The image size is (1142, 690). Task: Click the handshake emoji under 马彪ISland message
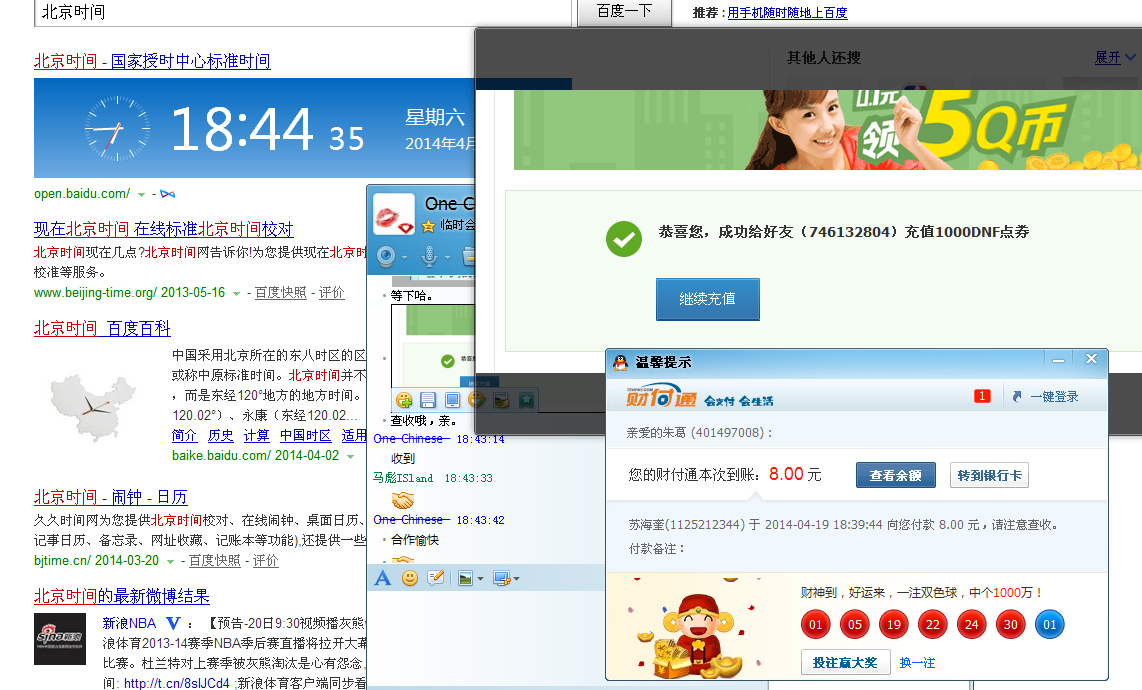(x=403, y=500)
